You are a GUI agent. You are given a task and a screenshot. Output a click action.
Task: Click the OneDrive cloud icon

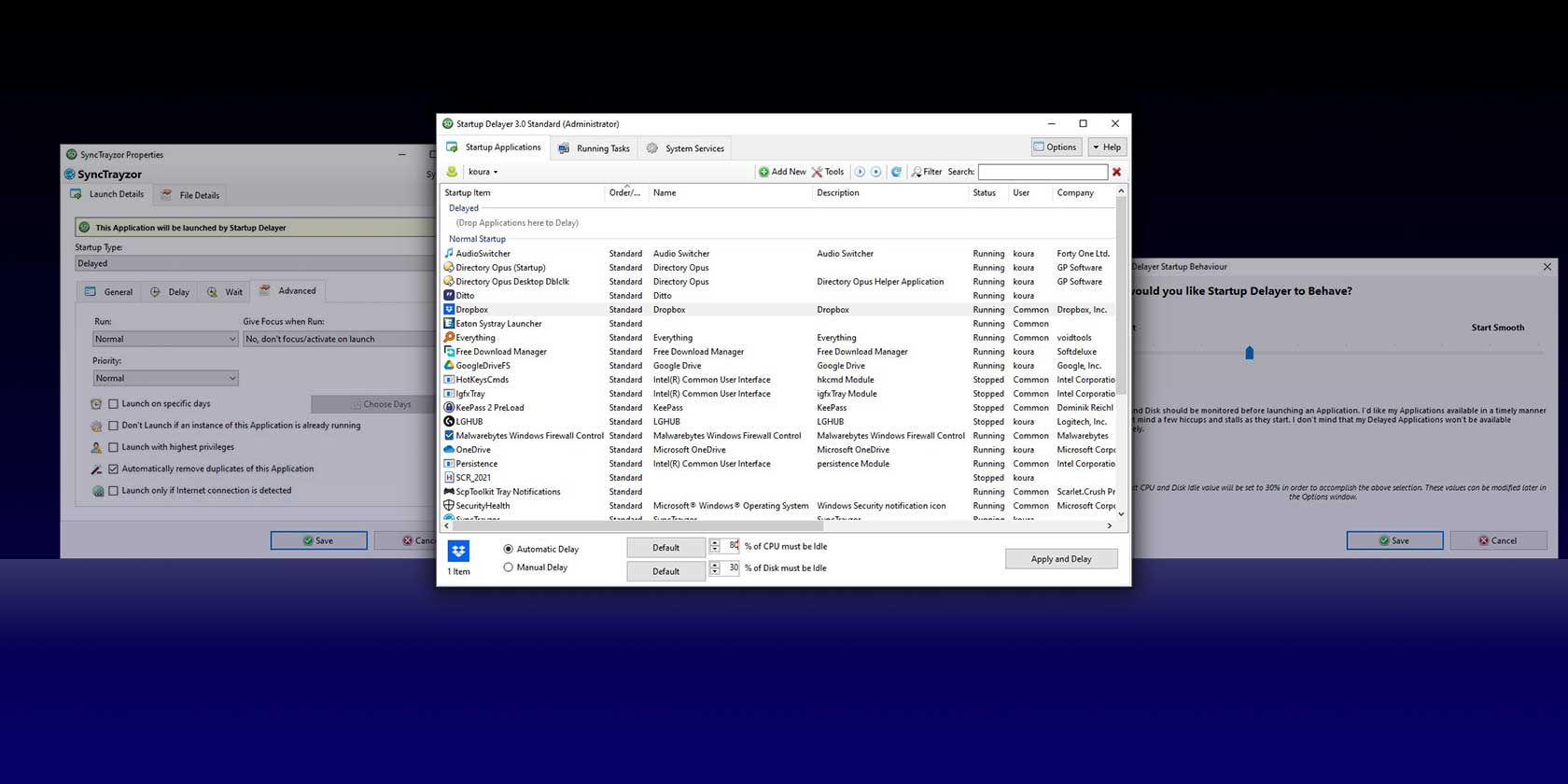(449, 449)
